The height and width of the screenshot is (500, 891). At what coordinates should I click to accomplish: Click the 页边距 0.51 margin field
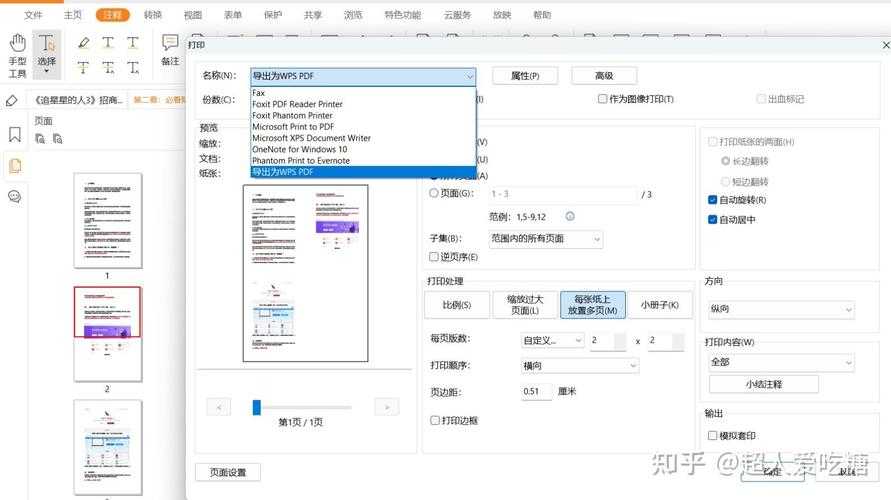coord(536,391)
